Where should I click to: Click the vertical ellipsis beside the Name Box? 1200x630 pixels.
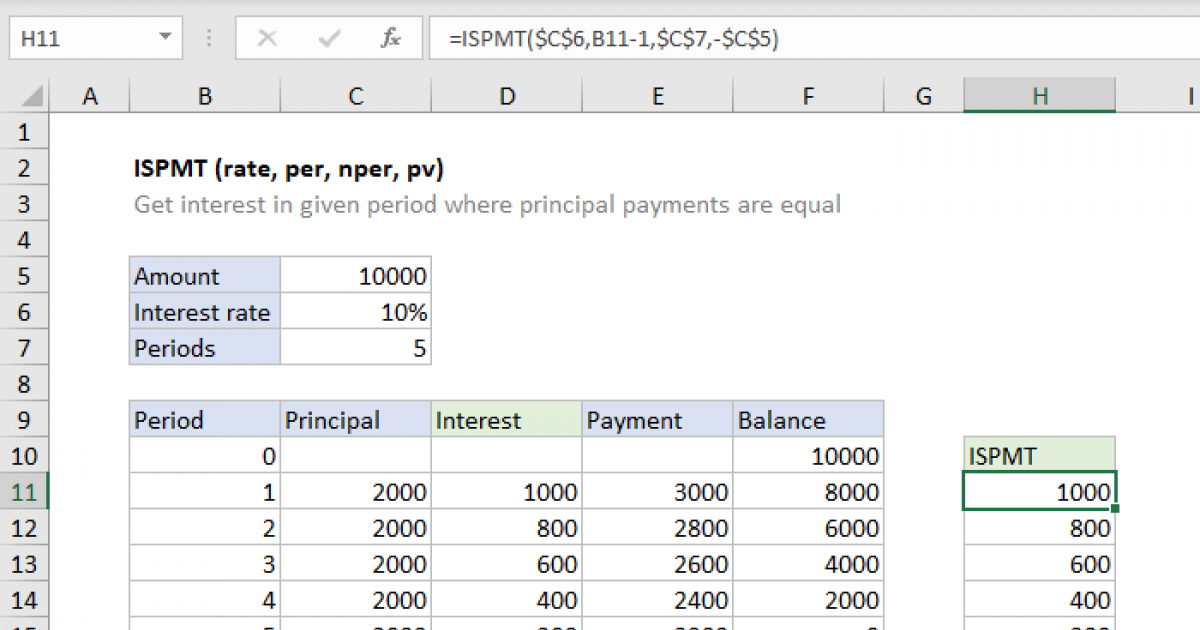pyautogui.click(x=208, y=38)
